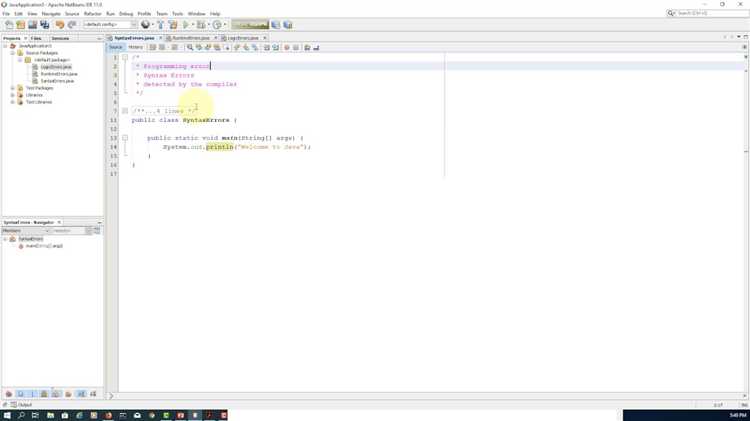Viewport: 750px width, 421px height.
Task: Open the Output panel button
Action: (22, 405)
